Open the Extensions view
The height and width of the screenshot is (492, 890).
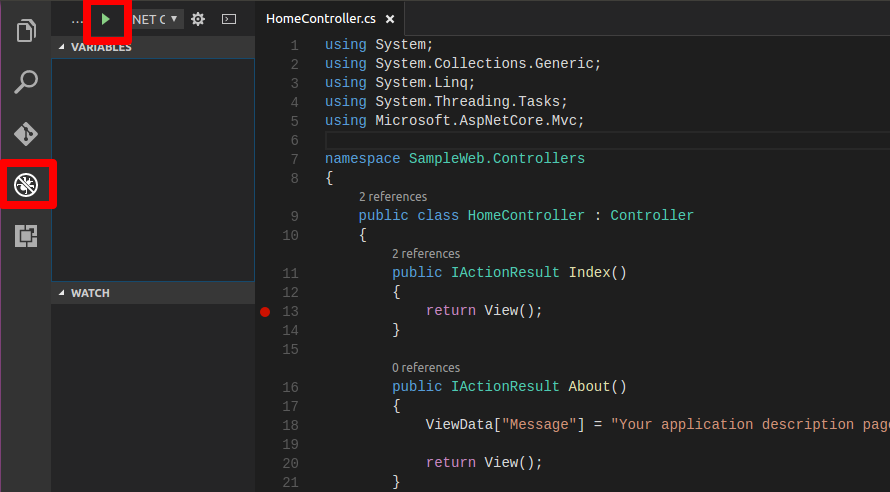pos(26,235)
